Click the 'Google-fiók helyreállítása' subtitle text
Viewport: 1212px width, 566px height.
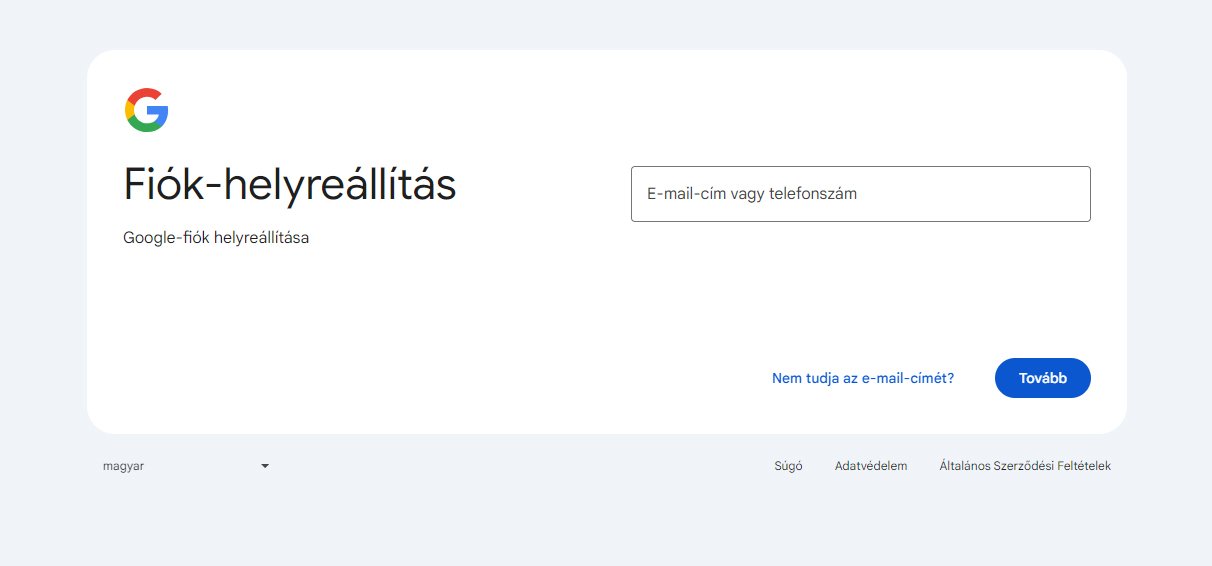point(216,238)
